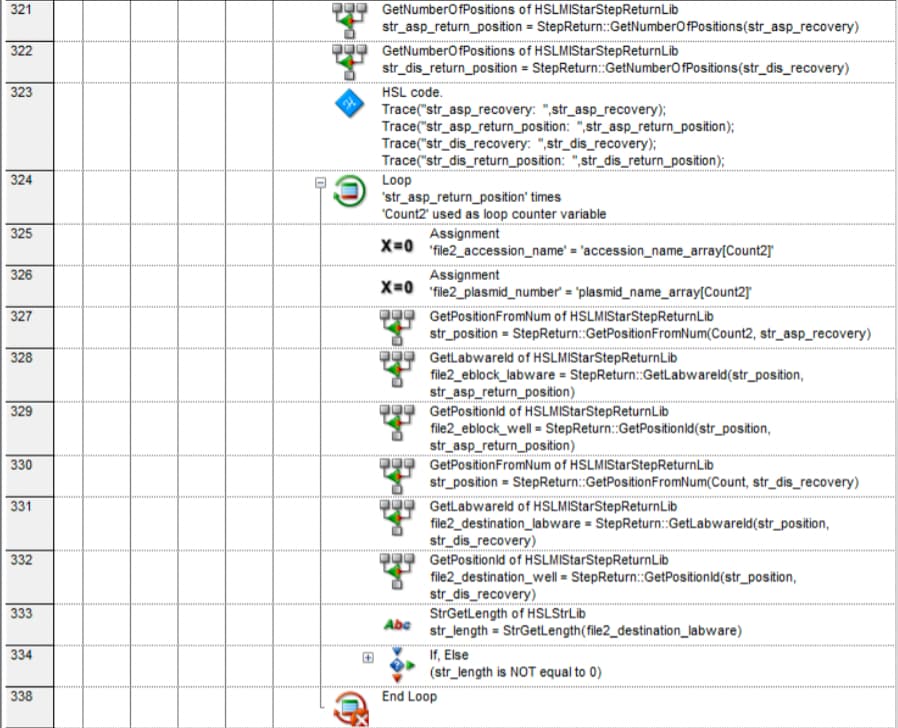Click the GetLabwareId icon for file2_destination_labware
Screen dimensions: 898x728
397,517
